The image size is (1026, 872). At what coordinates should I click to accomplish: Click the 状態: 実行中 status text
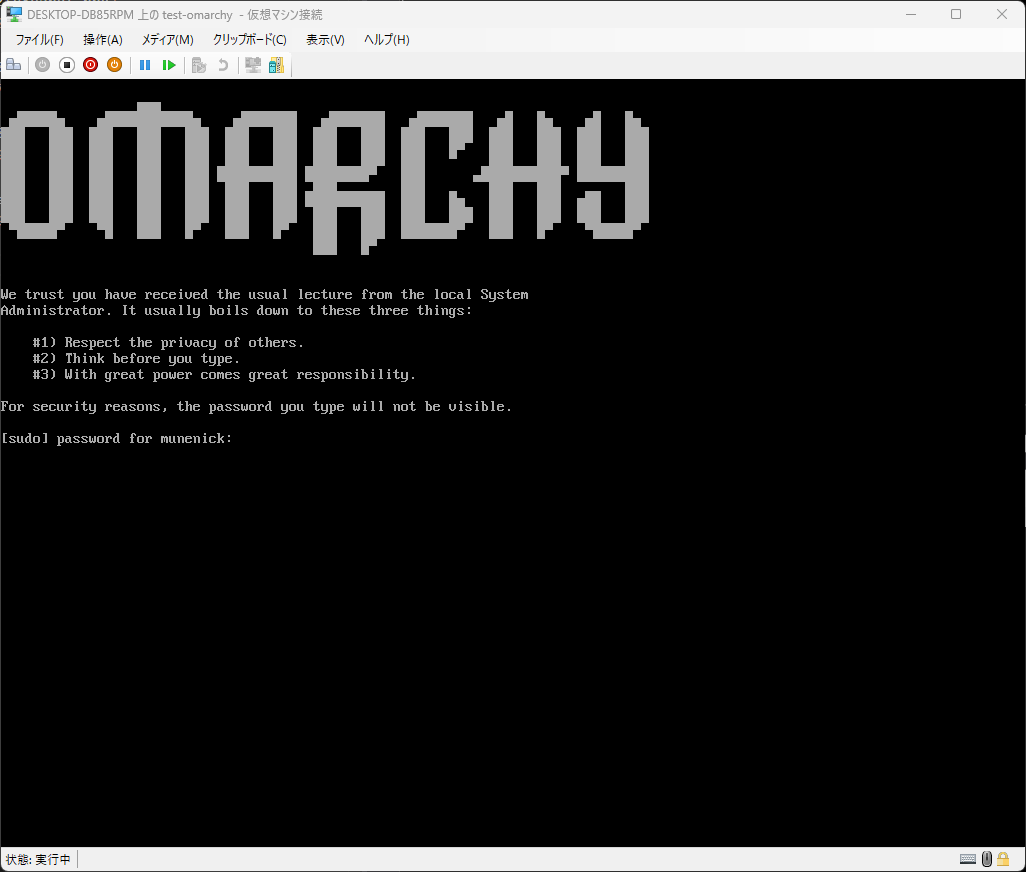(38, 859)
